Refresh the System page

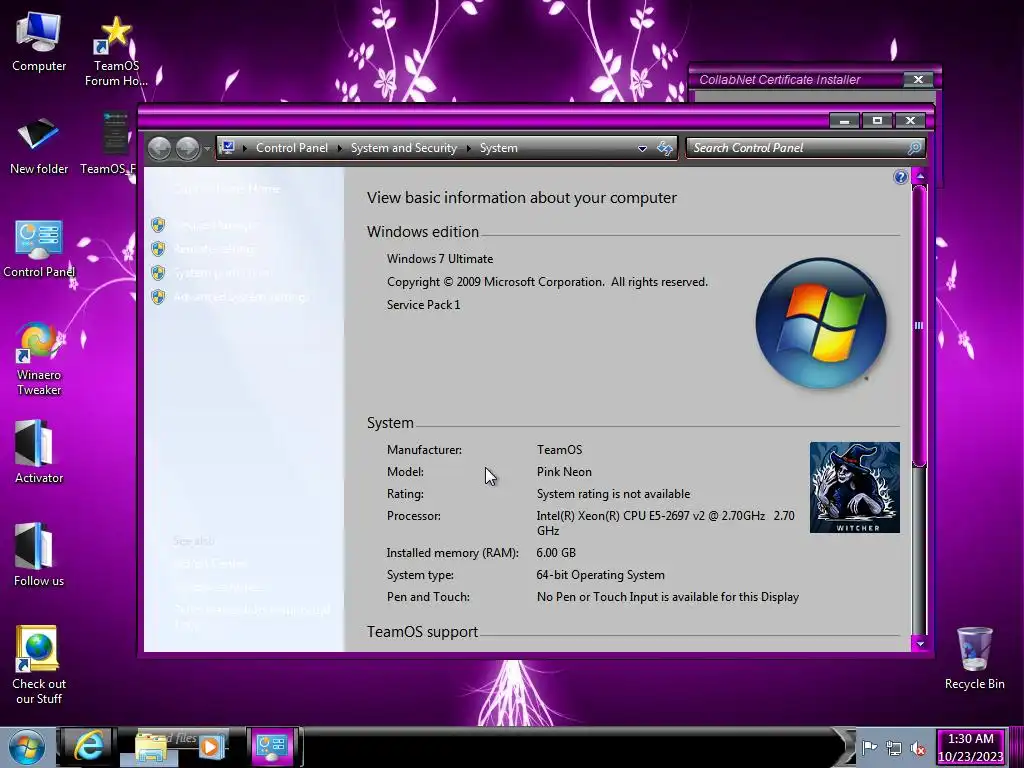click(x=665, y=148)
